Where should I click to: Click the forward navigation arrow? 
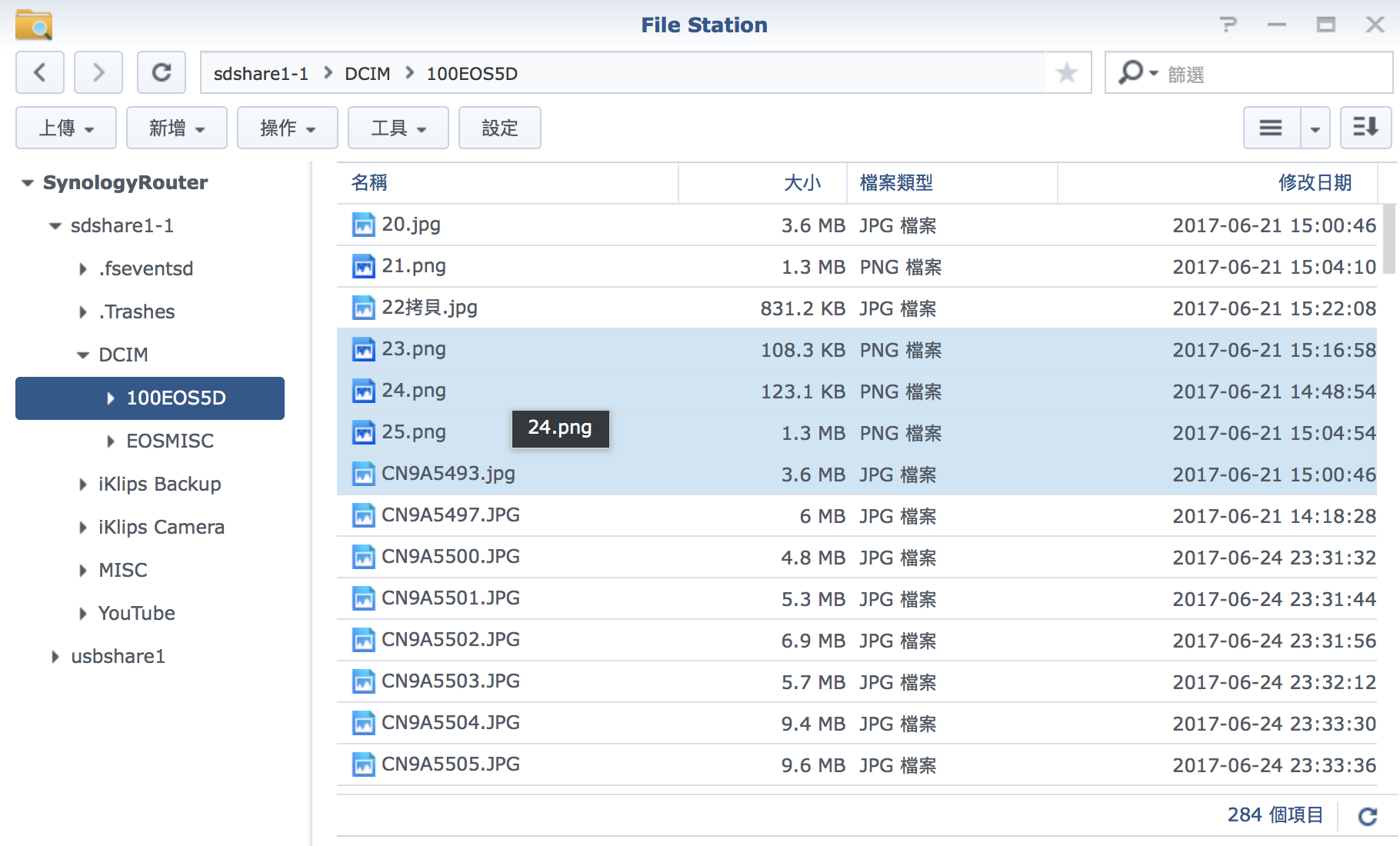(x=98, y=73)
